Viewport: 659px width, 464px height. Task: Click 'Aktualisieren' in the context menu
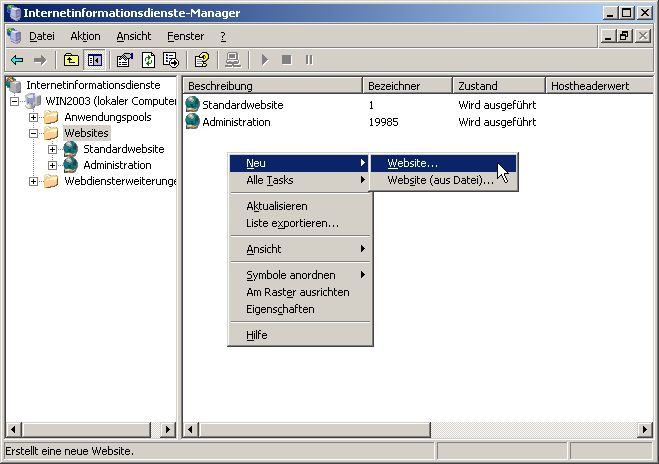(x=276, y=206)
